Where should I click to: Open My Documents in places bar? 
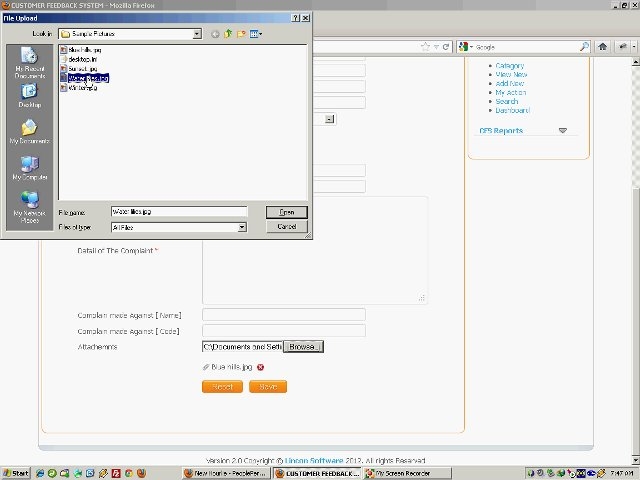point(30,131)
